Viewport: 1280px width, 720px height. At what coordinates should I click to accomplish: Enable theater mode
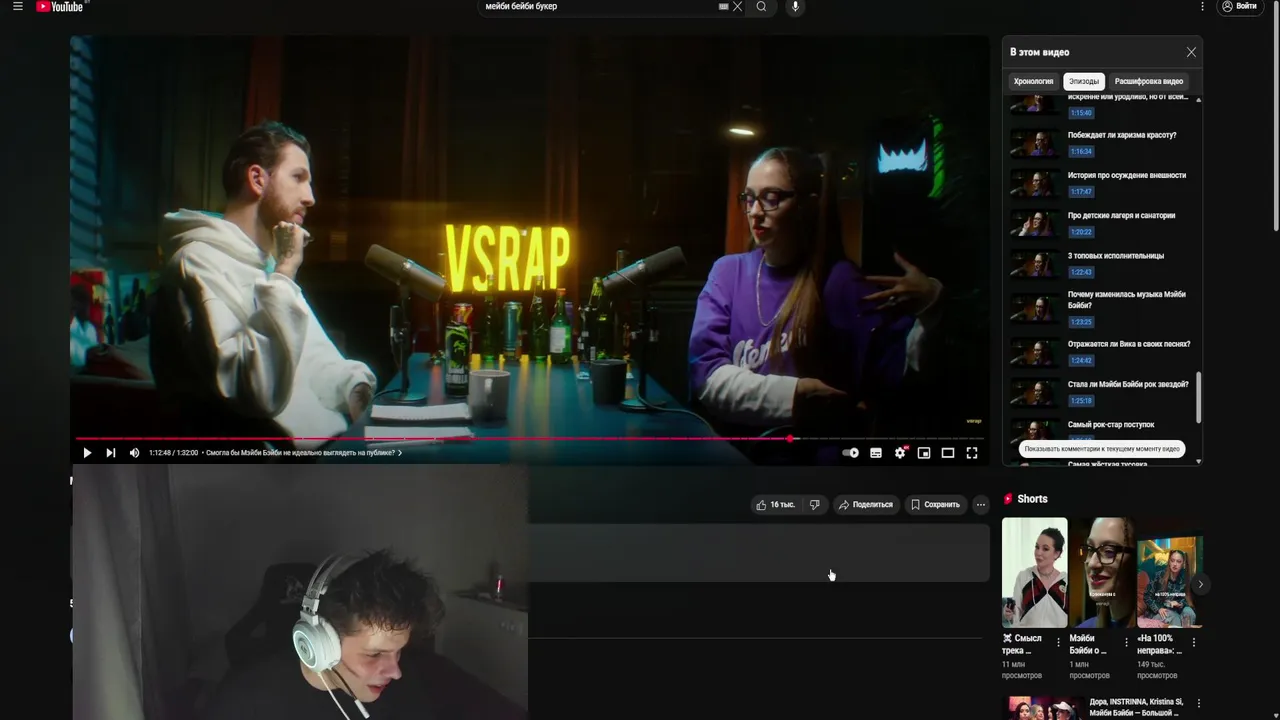[948, 453]
